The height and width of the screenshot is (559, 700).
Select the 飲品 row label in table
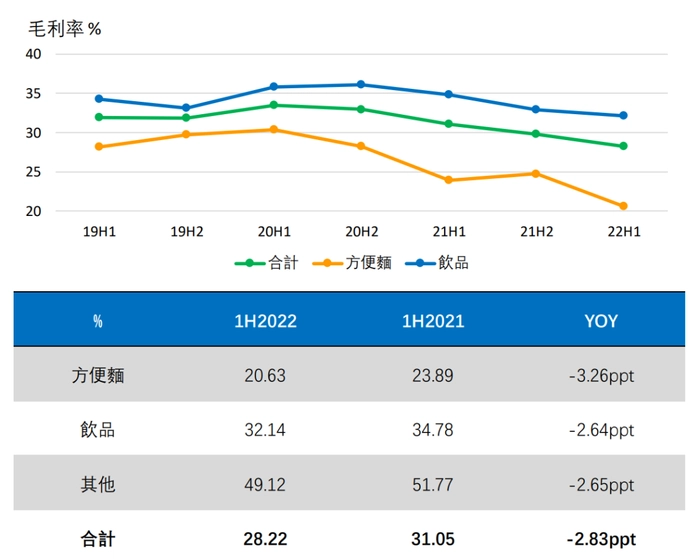tap(98, 430)
